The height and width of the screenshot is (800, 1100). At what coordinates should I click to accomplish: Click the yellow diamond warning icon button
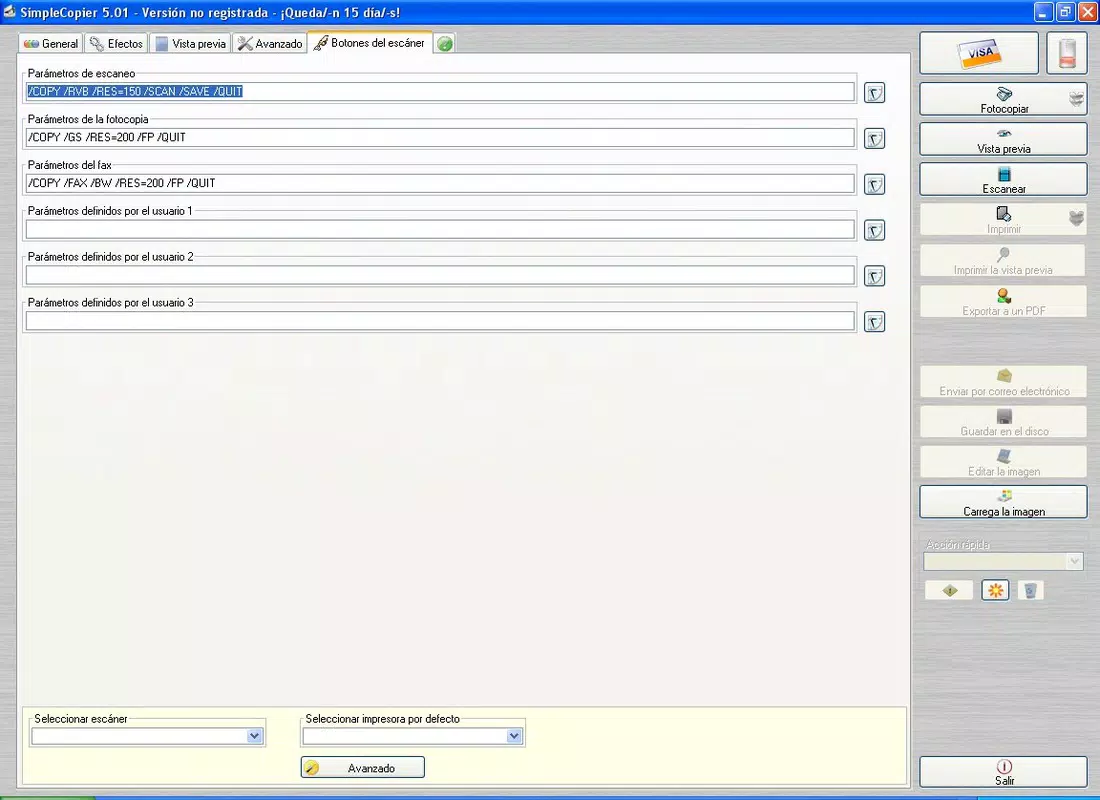[x=949, y=591]
